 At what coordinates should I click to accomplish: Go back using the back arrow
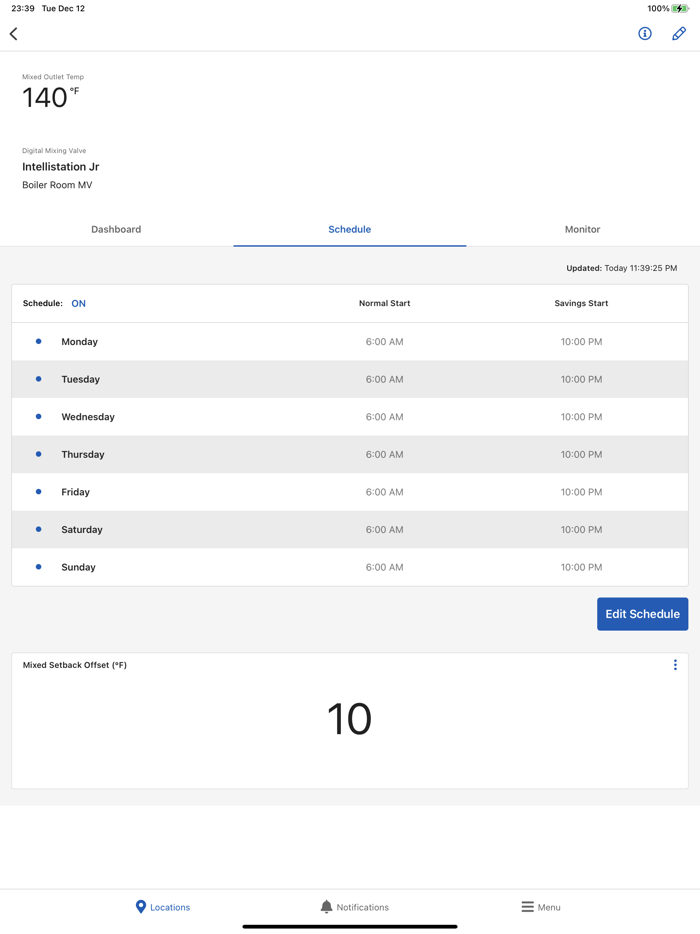pos(14,34)
